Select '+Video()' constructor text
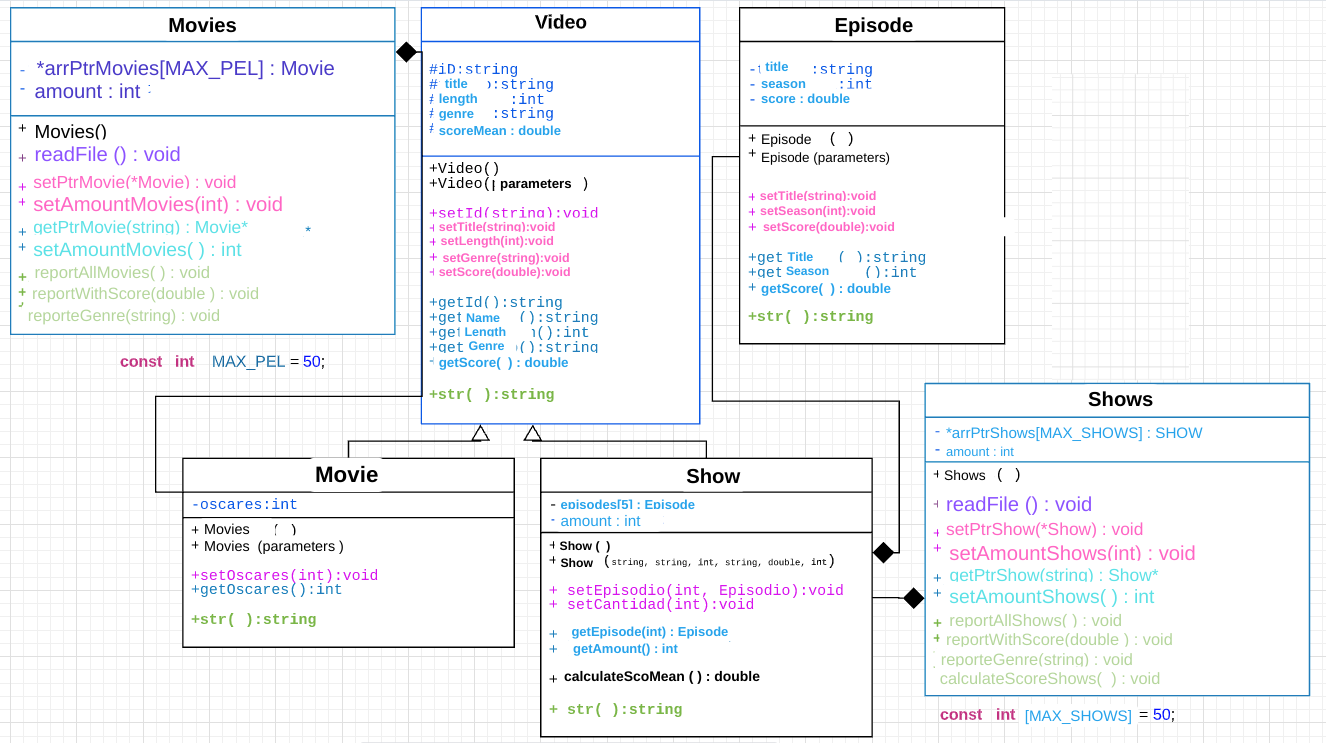This screenshot has width=1326, height=743. (464, 168)
